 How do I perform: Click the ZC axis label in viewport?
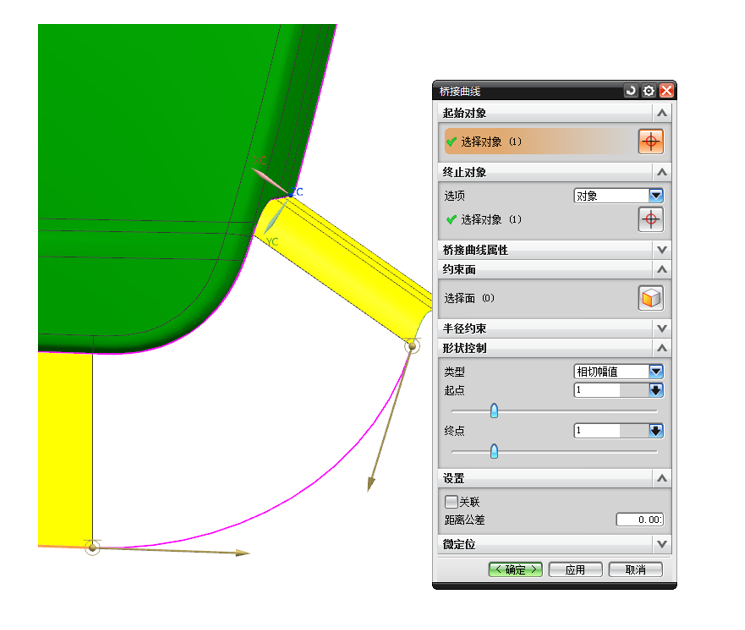coord(297,192)
